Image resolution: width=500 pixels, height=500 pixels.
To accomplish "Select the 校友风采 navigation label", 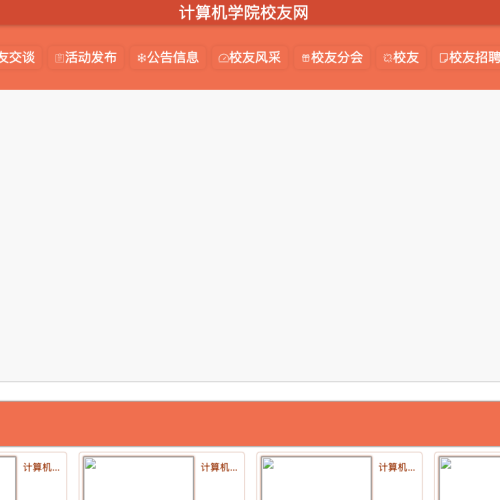I will click(x=255, y=57).
